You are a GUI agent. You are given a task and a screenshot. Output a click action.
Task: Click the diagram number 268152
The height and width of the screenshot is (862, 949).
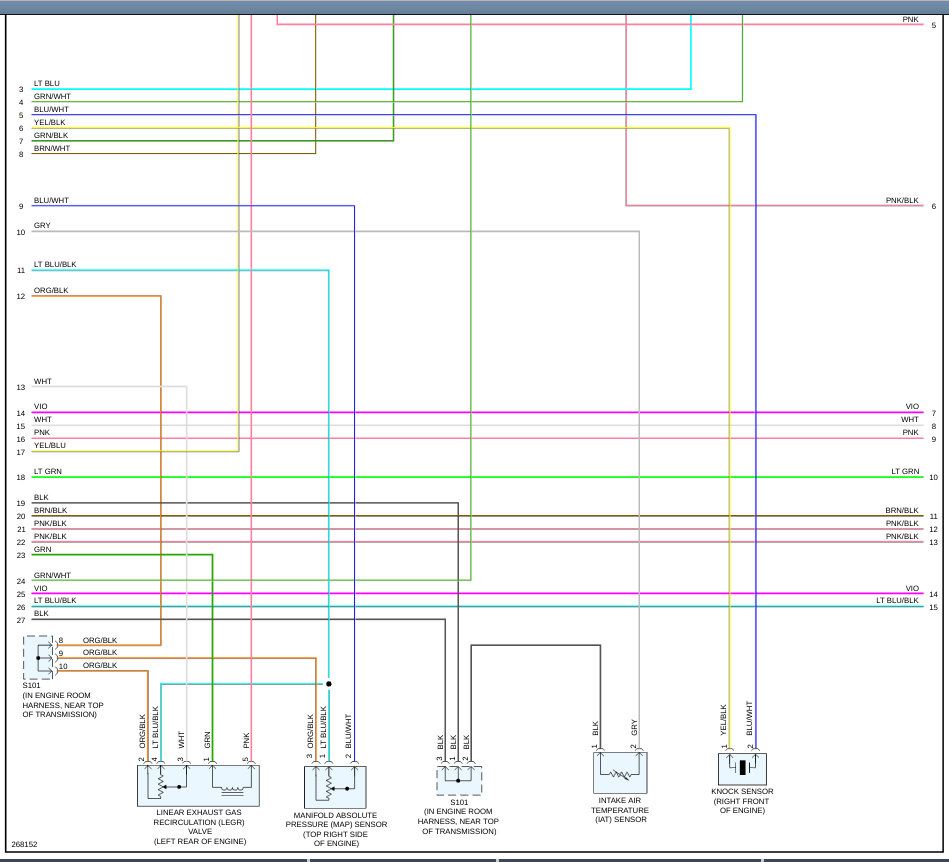[x=24, y=844]
